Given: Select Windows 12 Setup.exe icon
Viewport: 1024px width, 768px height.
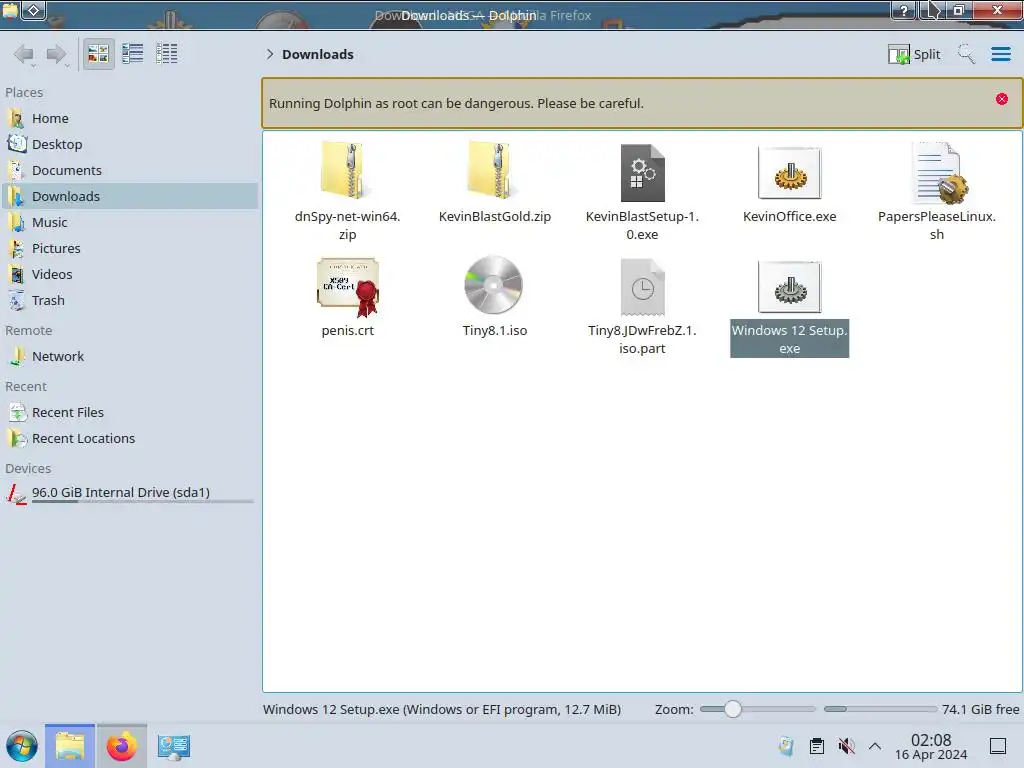Looking at the screenshot, I should point(790,287).
